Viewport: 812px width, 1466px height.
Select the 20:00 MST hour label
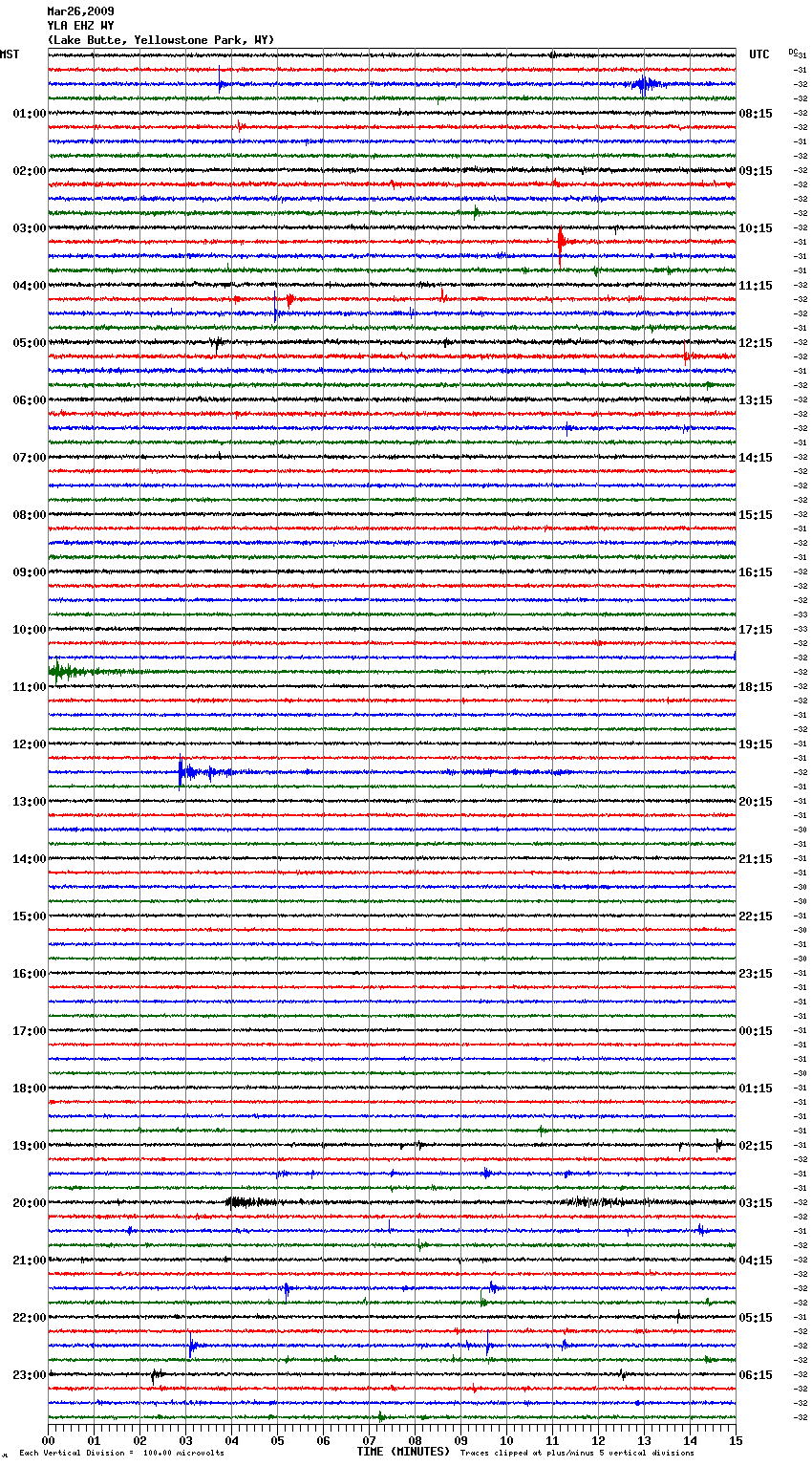point(30,1203)
